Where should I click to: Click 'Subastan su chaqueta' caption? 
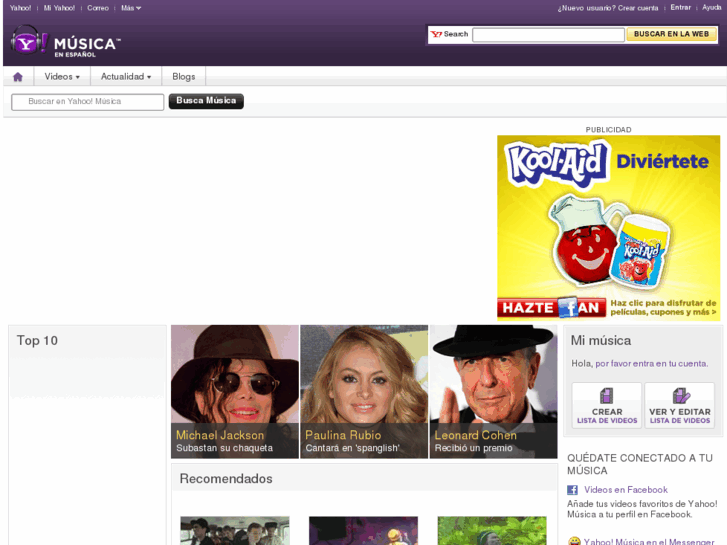(x=224, y=448)
